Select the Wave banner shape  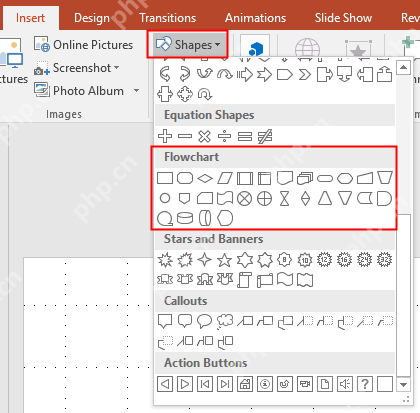[x=285, y=279]
